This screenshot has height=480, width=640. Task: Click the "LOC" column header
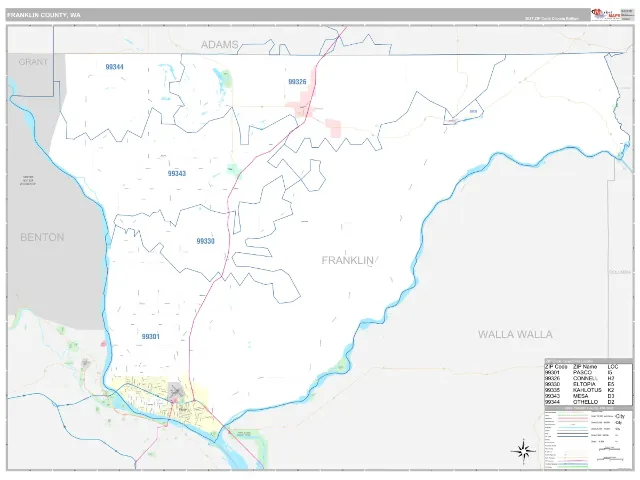coord(613,367)
